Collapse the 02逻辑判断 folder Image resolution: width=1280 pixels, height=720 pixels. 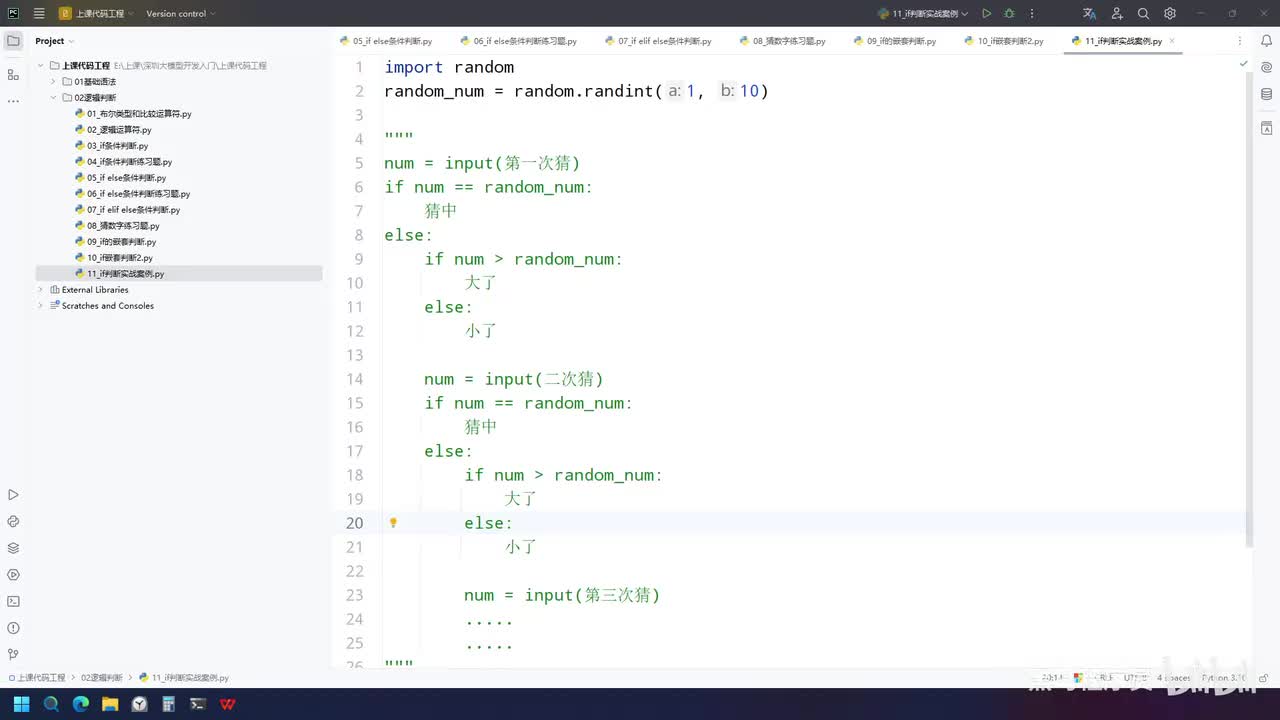click(53, 98)
